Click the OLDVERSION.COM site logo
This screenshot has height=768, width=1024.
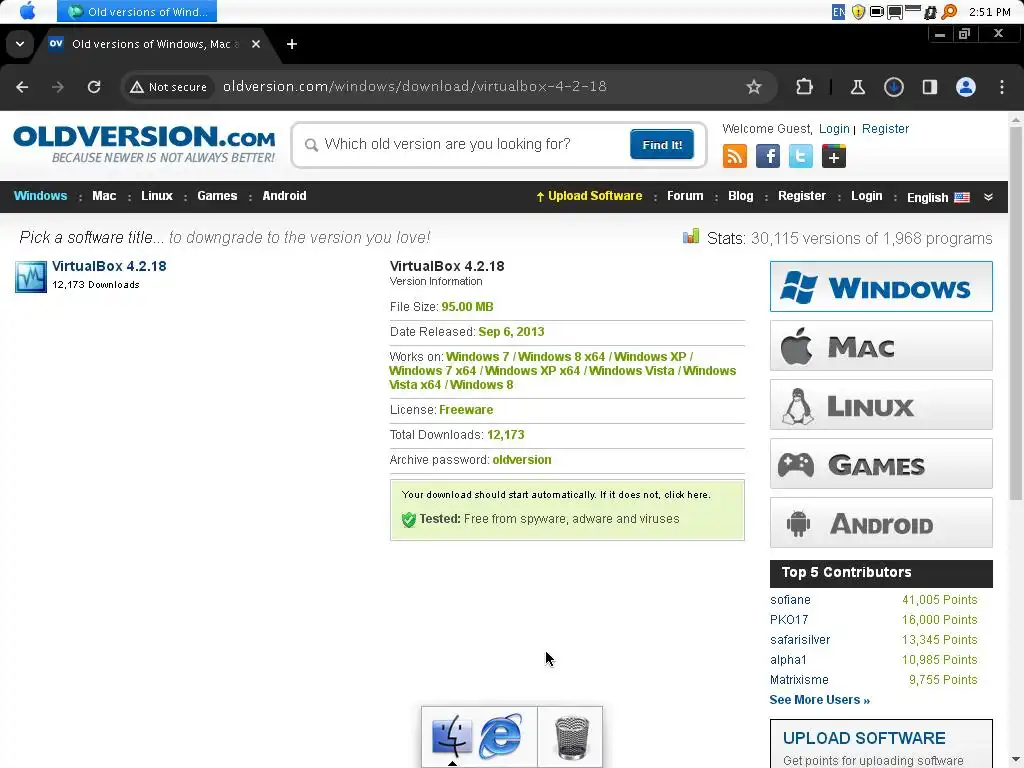click(x=144, y=144)
